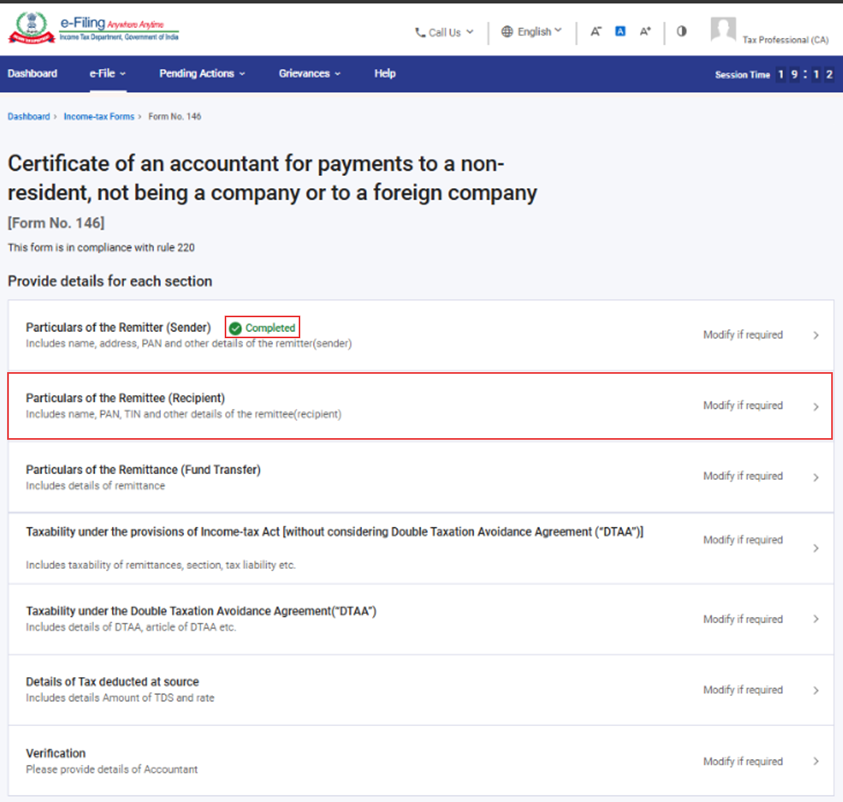Open the user profile avatar
Image resolution: width=843 pixels, height=802 pixels.
click(723, 30)
